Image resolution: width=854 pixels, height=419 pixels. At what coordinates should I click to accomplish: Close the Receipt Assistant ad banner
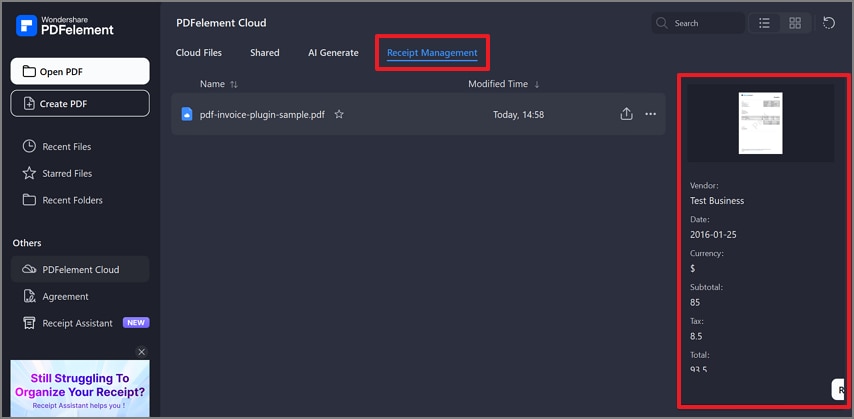141,352
